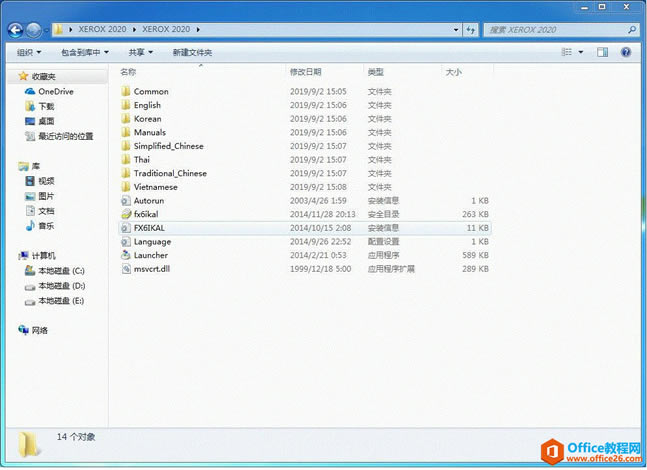Select the FX6IKAL setup information file icon
This screenshot has height=470, width=647.
(126, 228)
